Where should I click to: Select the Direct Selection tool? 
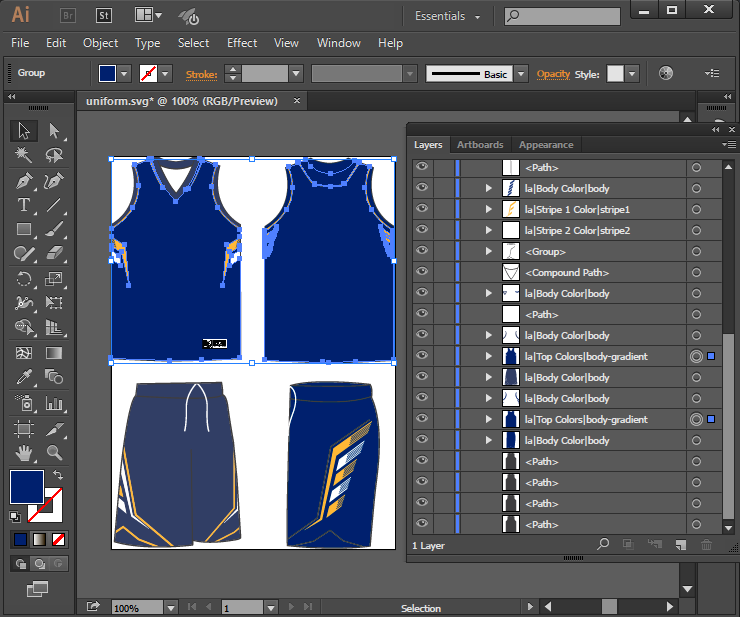[54, 131]
